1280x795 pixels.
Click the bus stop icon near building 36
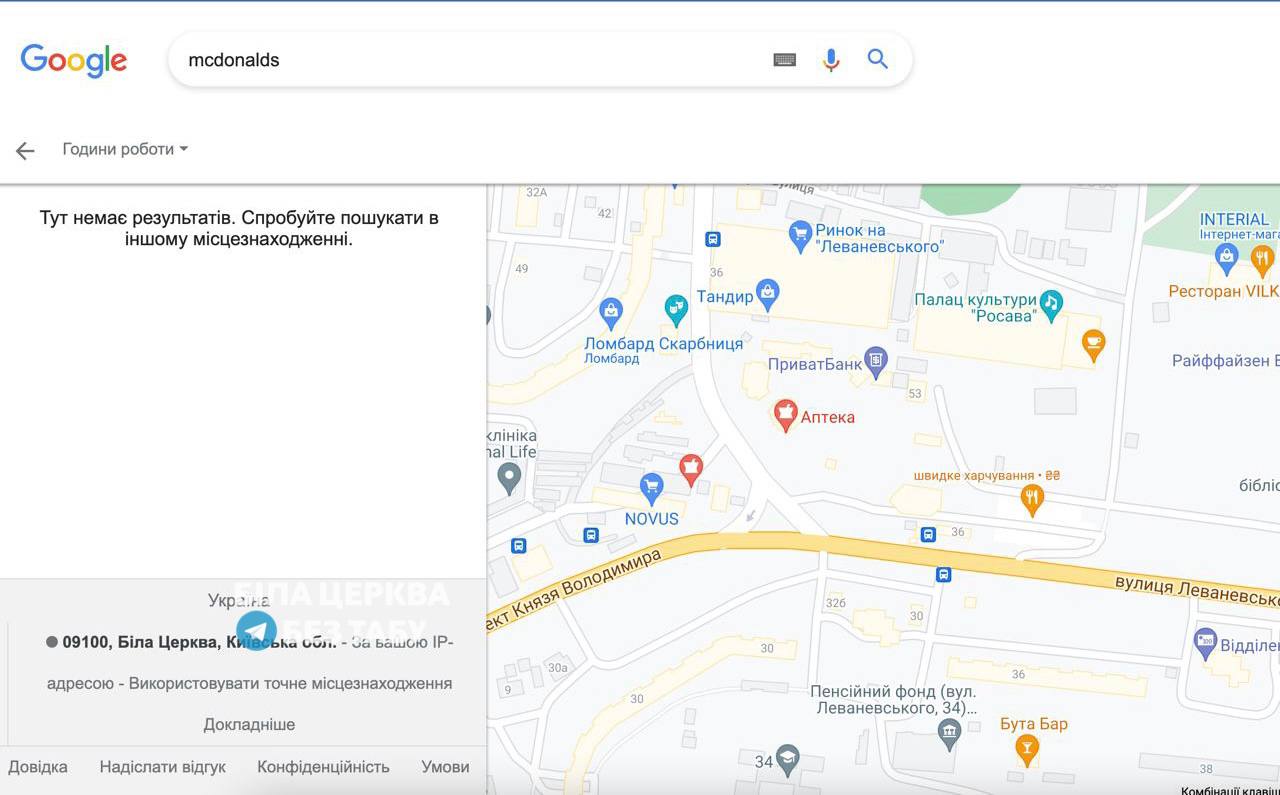(x=928, y=534)
